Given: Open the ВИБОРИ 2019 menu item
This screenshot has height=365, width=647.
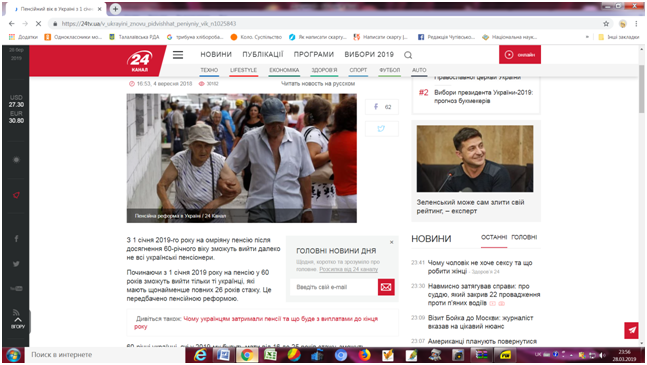Looking at the screenshot, I should pyautogui.click(x=369, y=54).
